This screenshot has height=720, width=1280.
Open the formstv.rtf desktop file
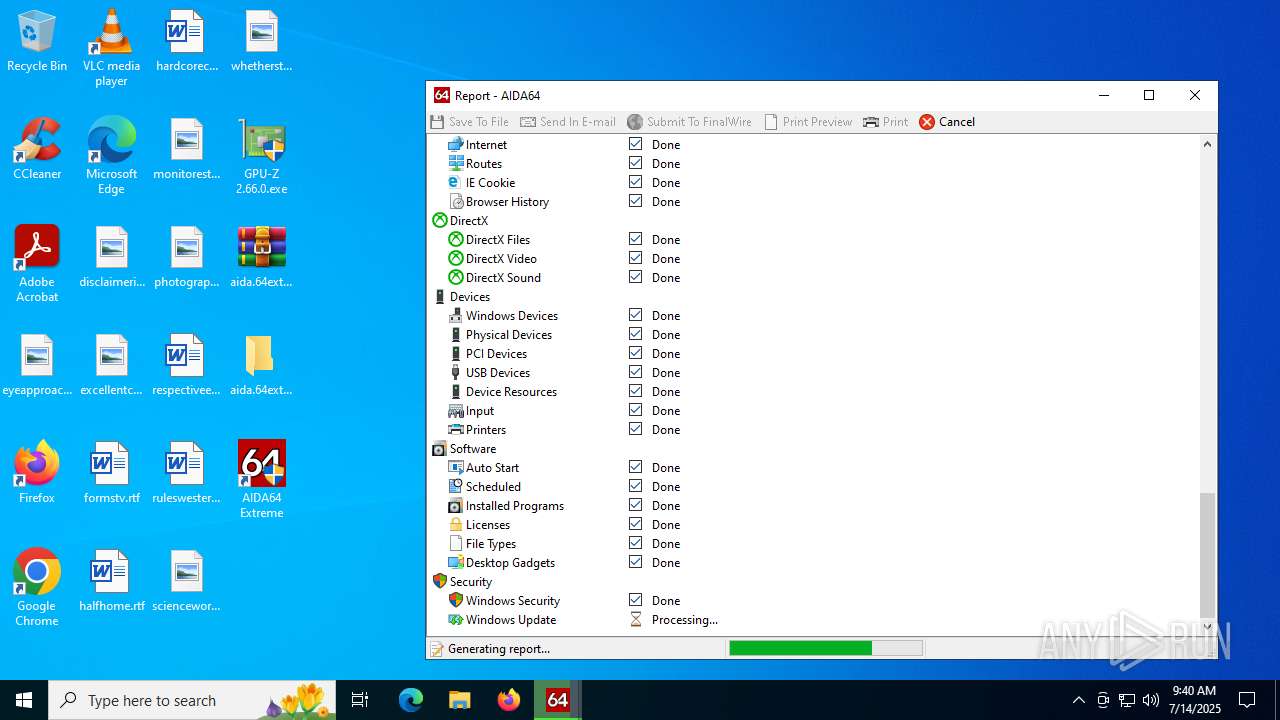[x=111, y=472]
